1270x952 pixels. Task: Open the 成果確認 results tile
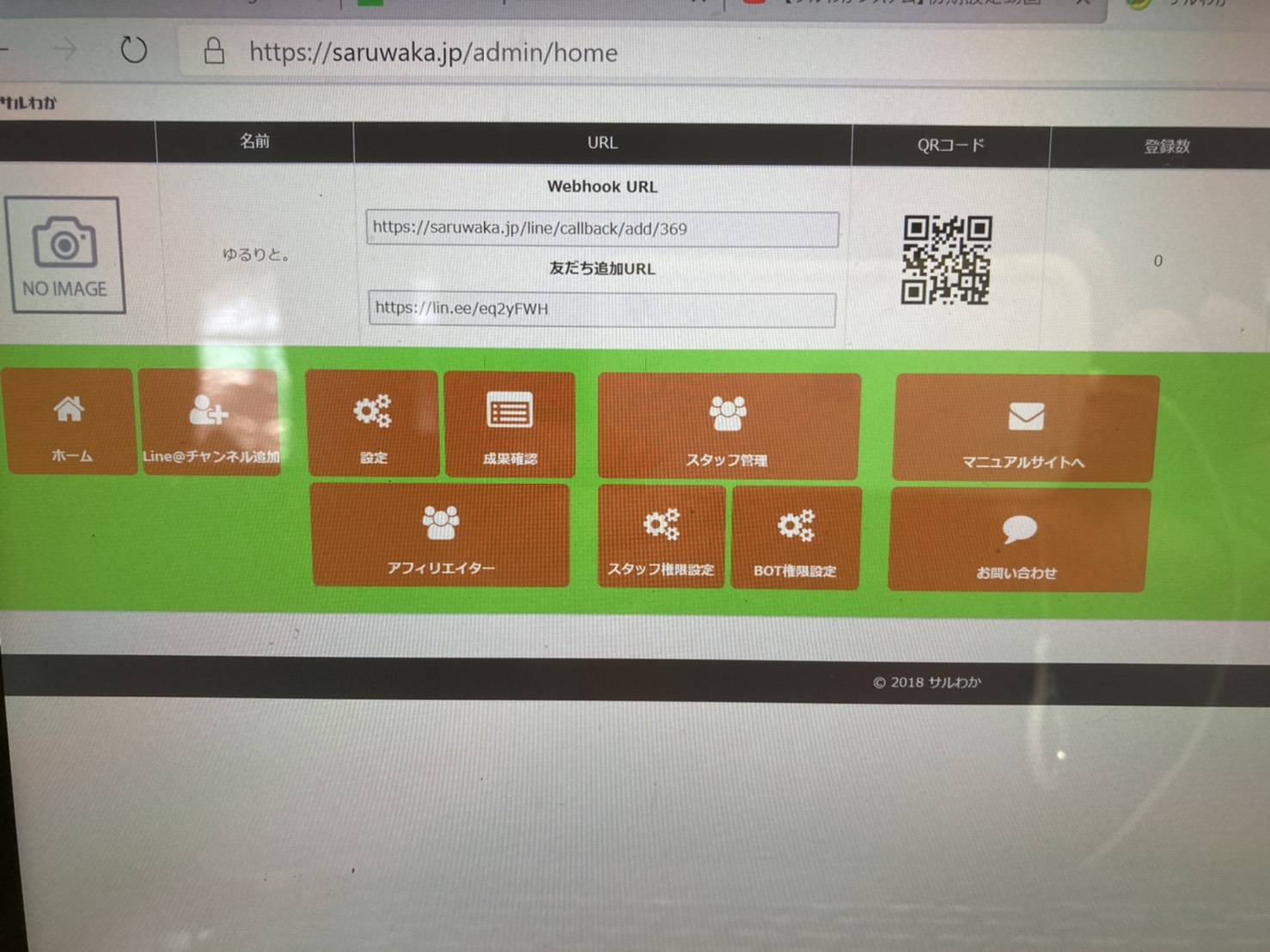point(510,424)
